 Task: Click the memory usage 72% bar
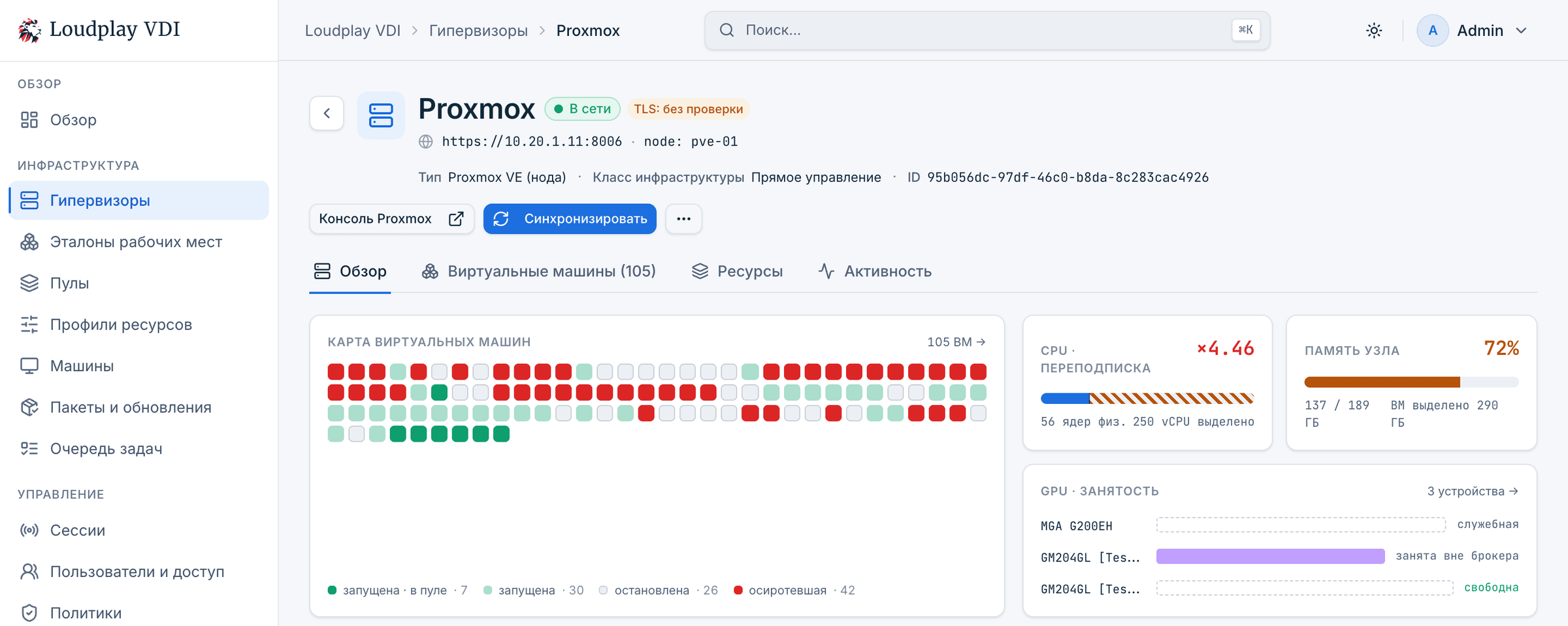[1411, 382]
